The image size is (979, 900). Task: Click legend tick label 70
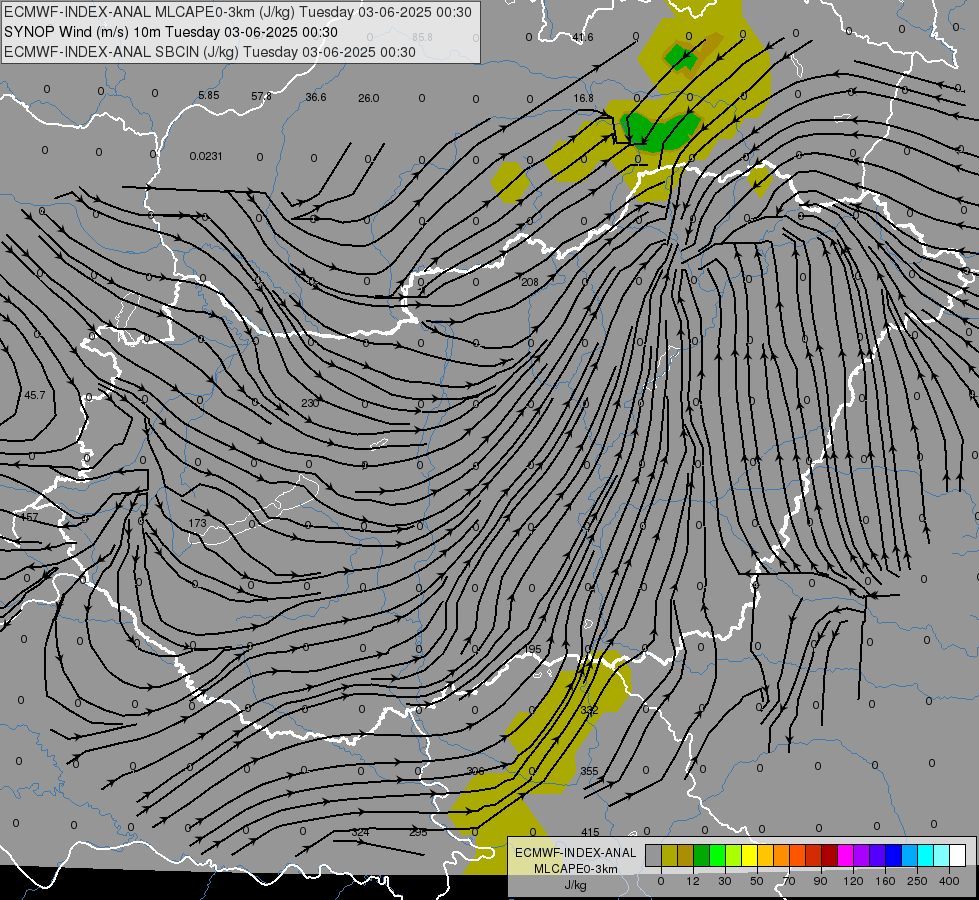pyautogui.click(x=789, y=881)
